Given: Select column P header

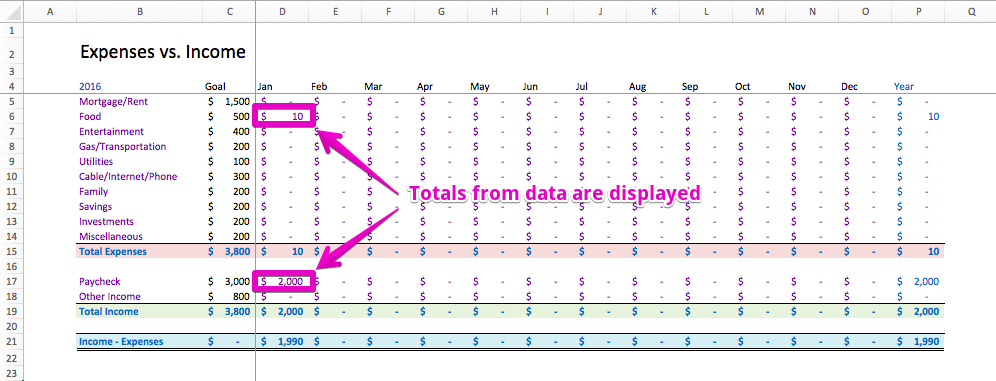Looking at the screenshot, I should (917, 11).
